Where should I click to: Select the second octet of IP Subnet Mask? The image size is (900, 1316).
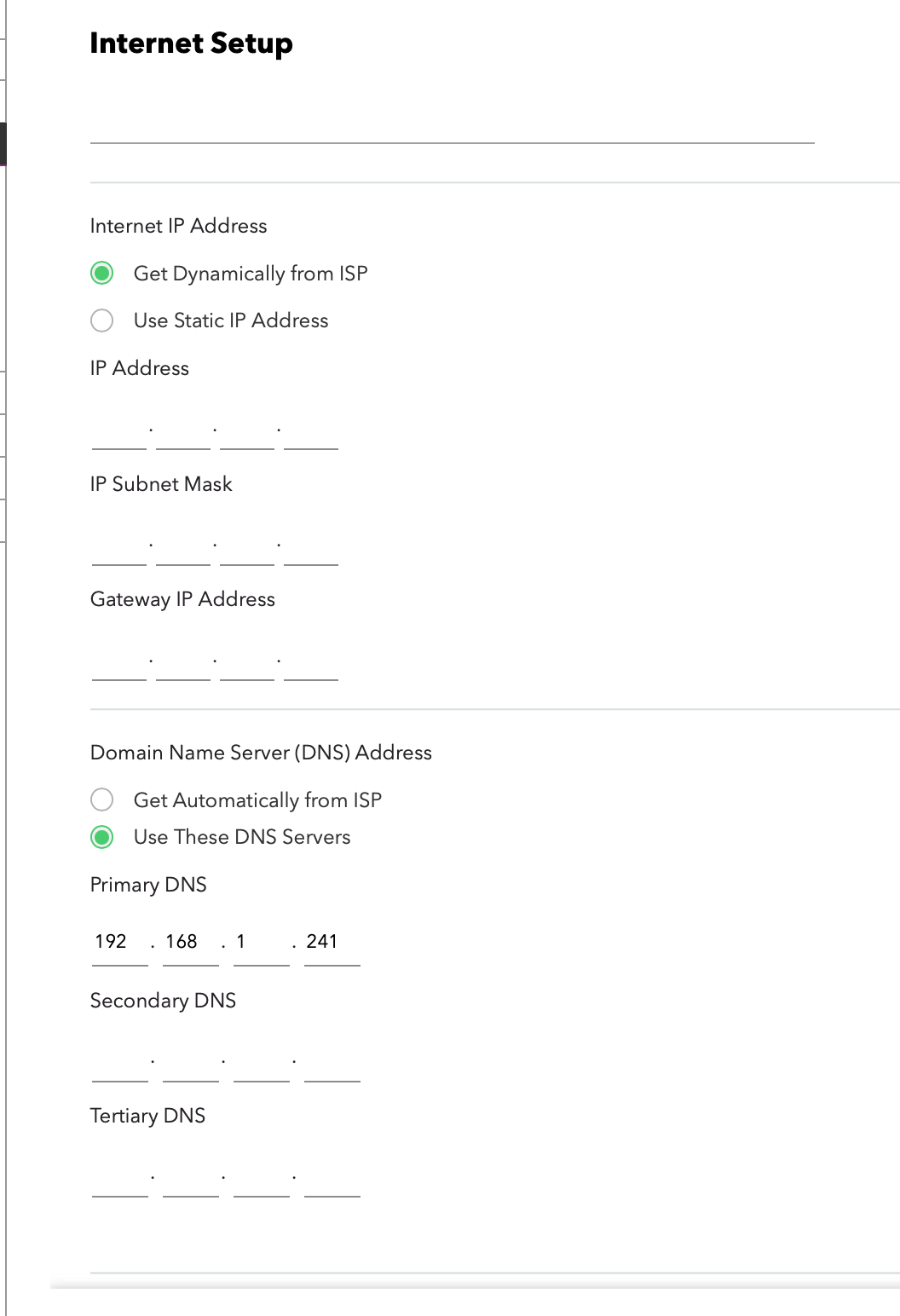183,546
